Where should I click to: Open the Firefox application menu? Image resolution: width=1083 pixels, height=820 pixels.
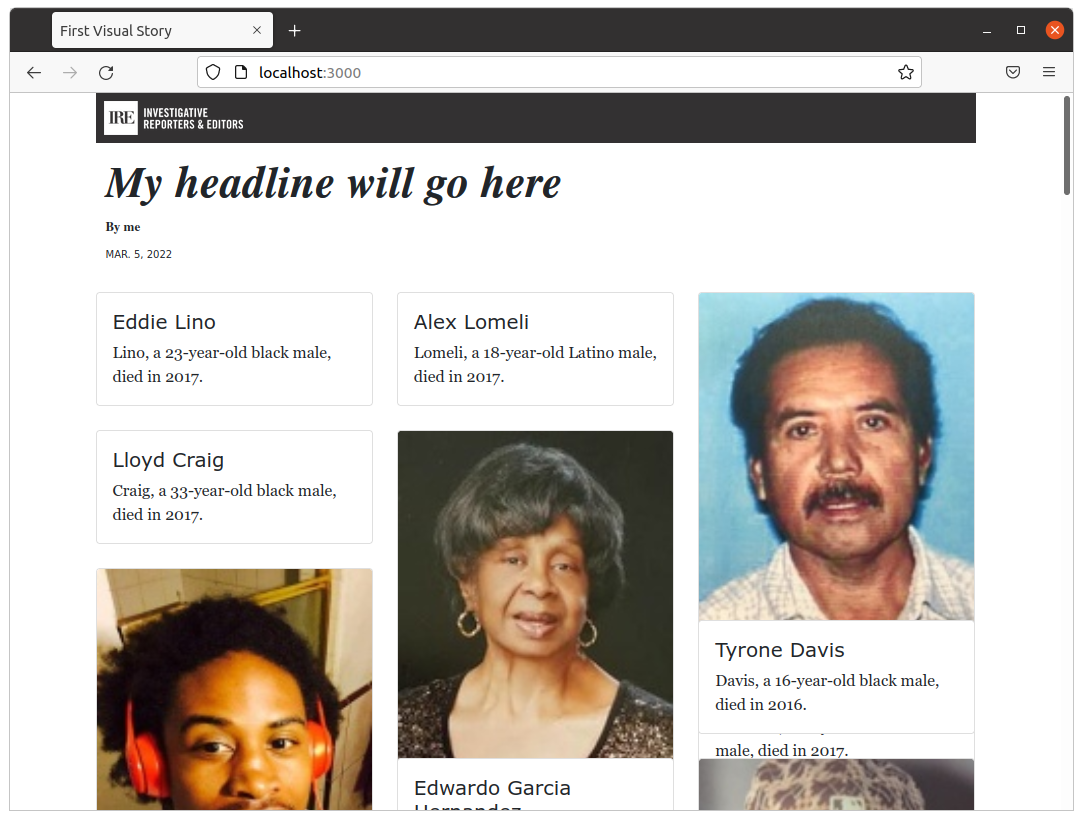pyautogui.click(x=1048, y=73)
